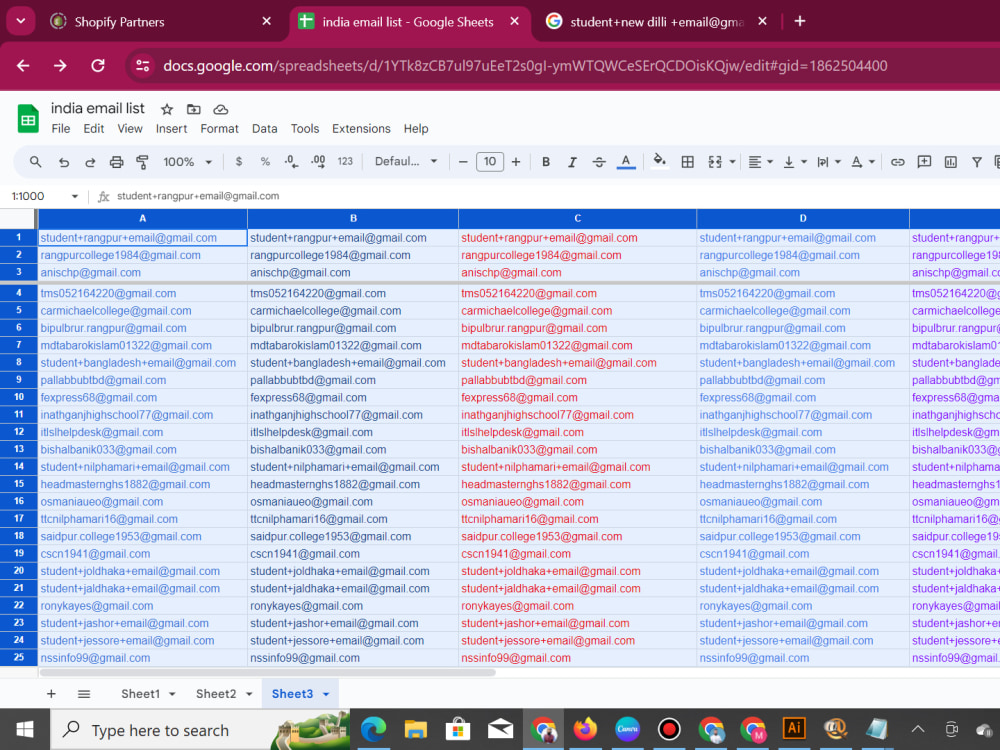This screenshot has width=1000, height=750.
Task: Click the Insert link icon
Action: point(897,162)
